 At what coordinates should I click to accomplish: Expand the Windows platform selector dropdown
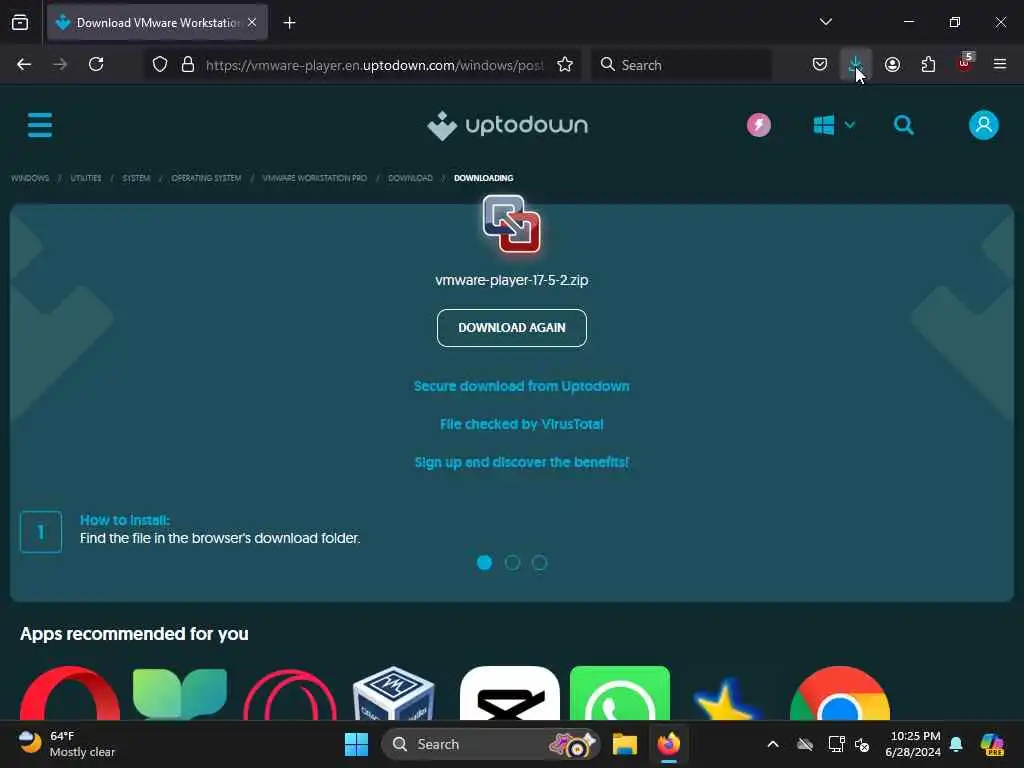click(x=834, y=125)
